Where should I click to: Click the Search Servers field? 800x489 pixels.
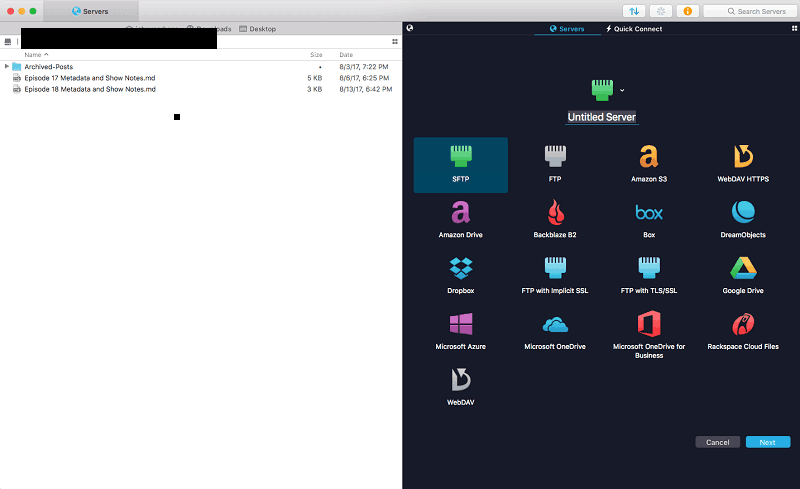[x=749, y=11]
